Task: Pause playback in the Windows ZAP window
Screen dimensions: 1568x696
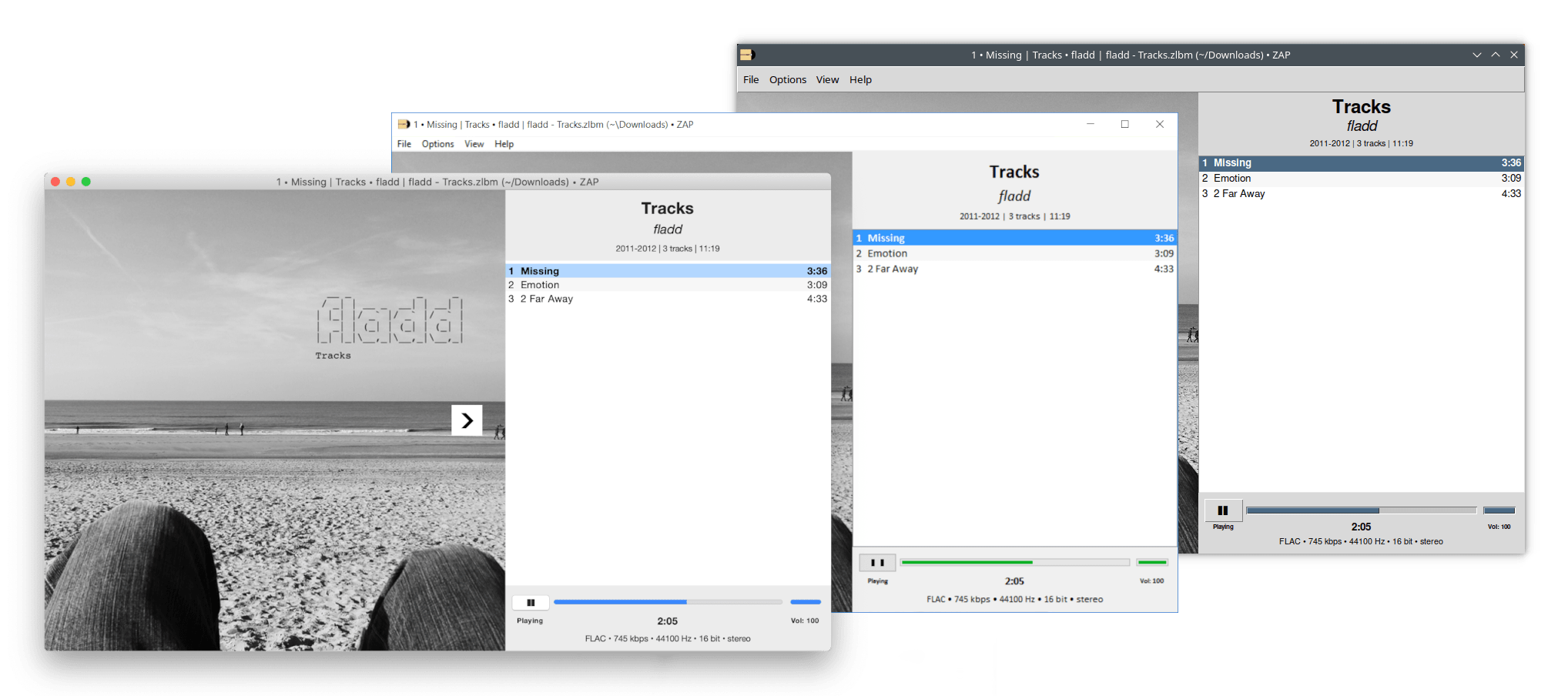Action: point(877,563)
